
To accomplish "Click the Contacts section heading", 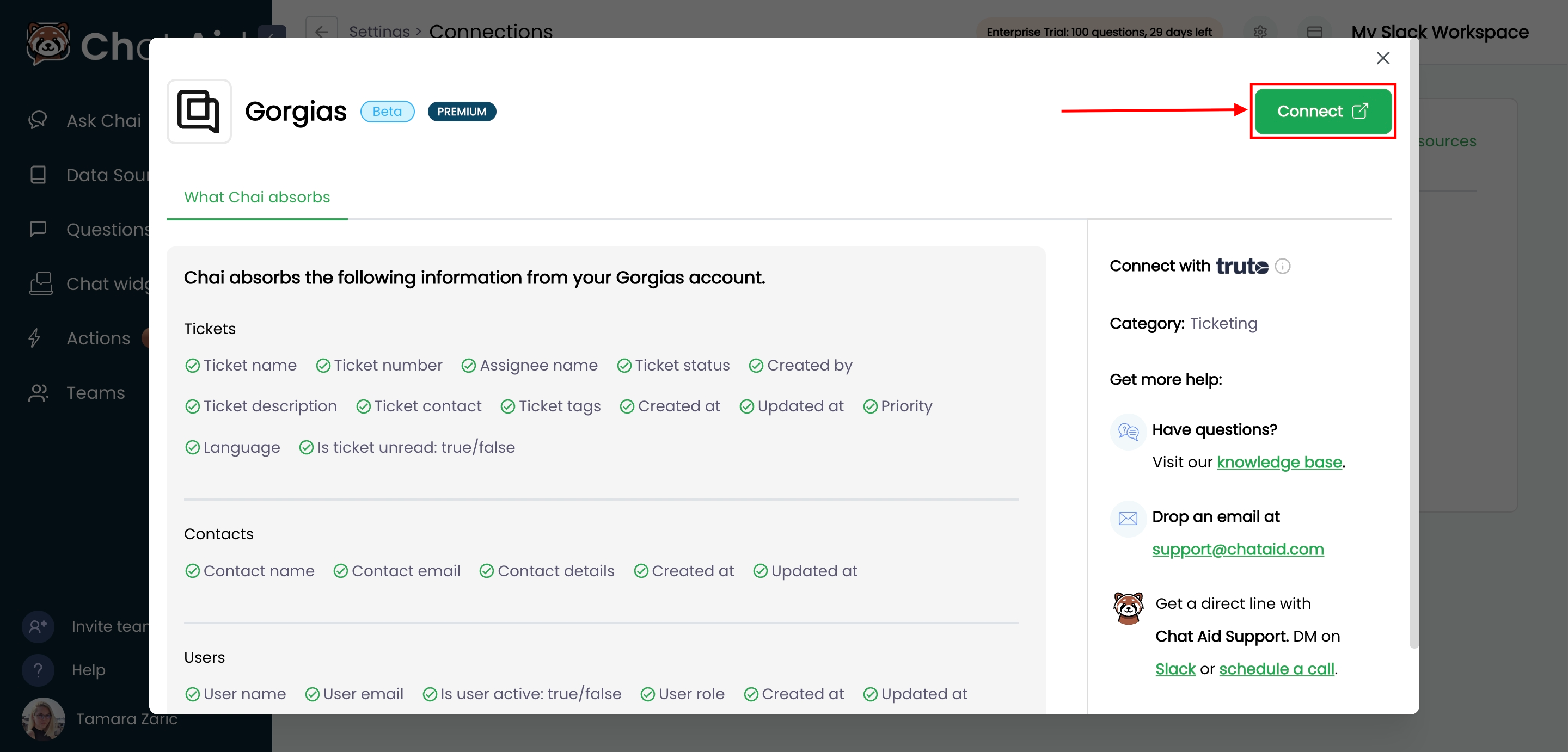I will click(218, 534).
